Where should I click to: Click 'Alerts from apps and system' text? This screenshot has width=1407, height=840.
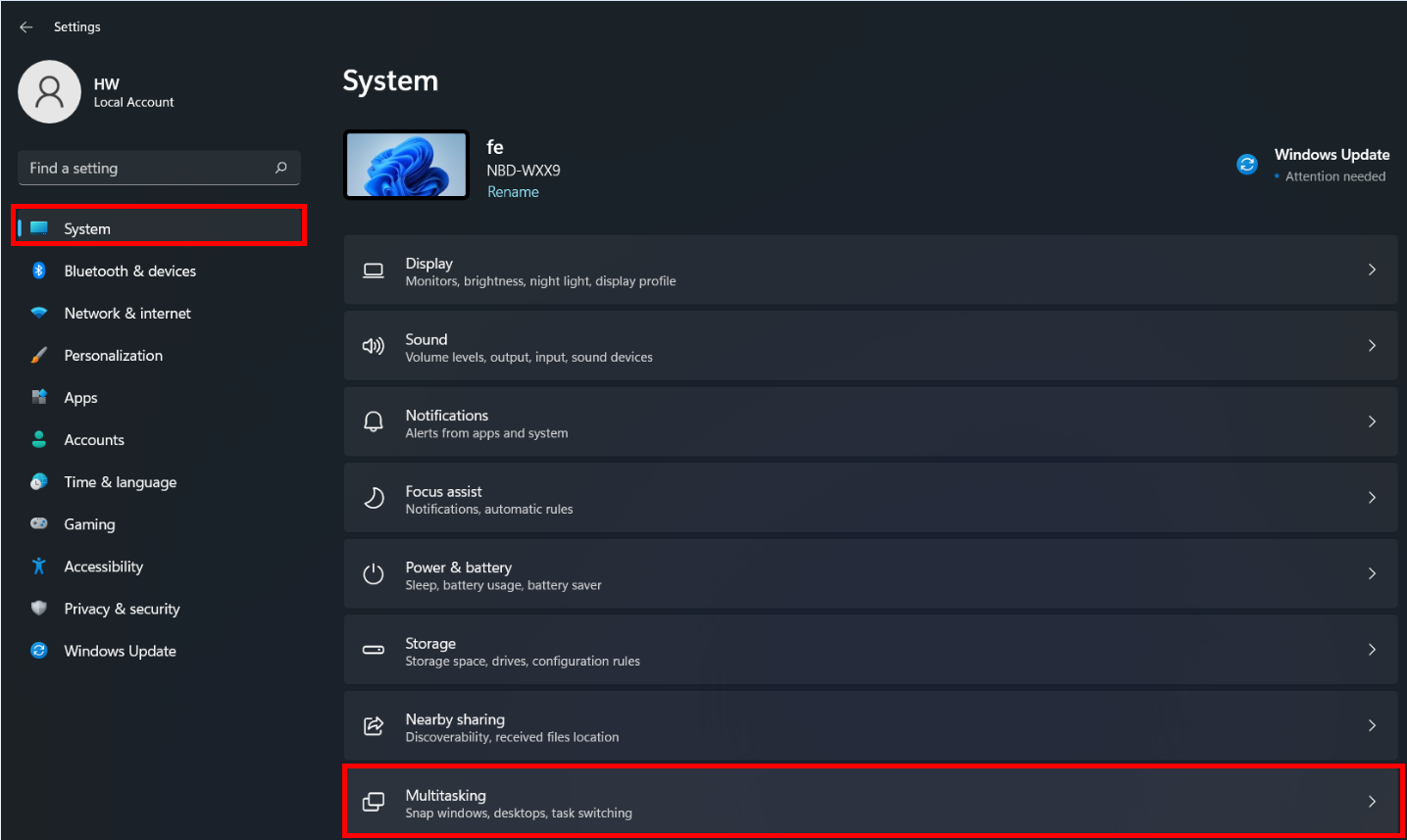(487, 433)
